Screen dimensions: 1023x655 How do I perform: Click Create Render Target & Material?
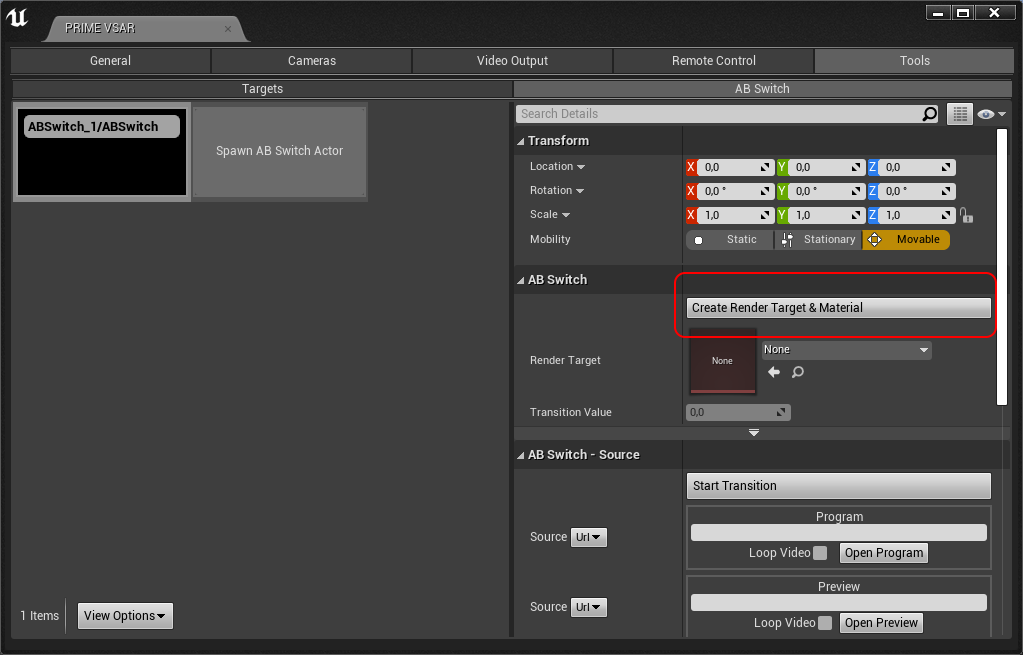click(x=836, y=307)
